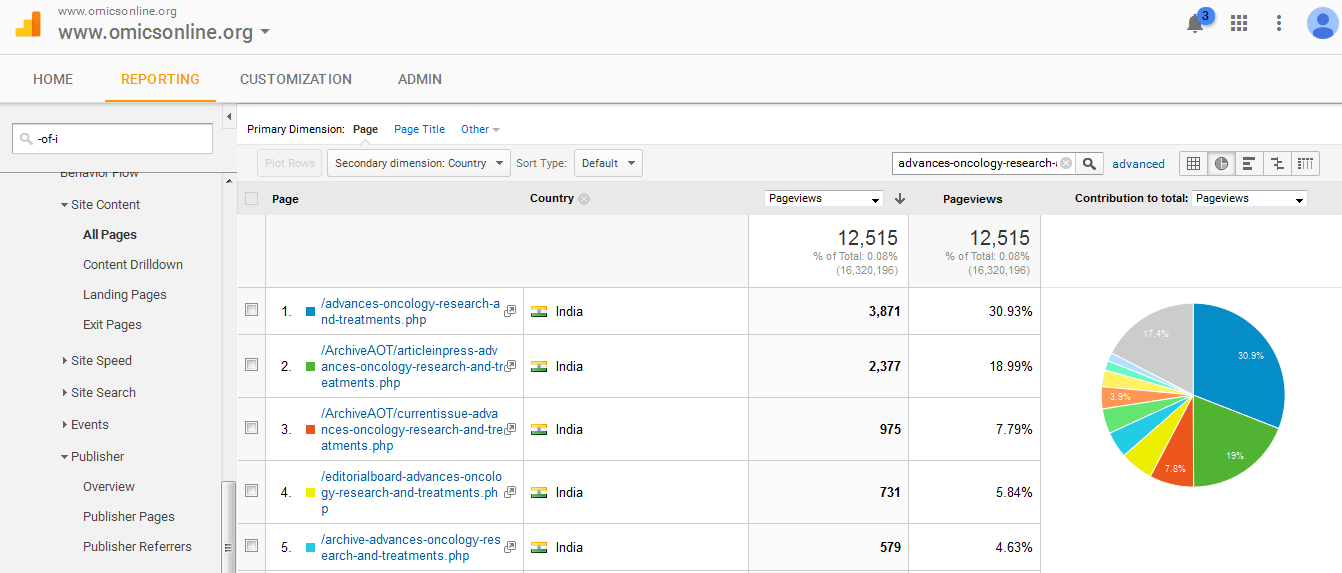1342x573 pixels.
Task: Check the row 2 articleinpress checkbox
Action: (x=251, y=364)
